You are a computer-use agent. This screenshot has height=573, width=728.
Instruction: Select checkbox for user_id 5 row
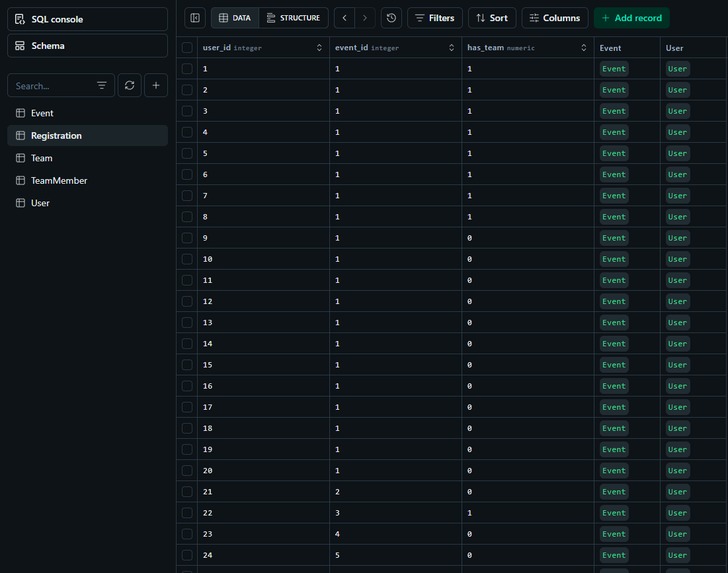pyautogui.click(x=187, y=153)
